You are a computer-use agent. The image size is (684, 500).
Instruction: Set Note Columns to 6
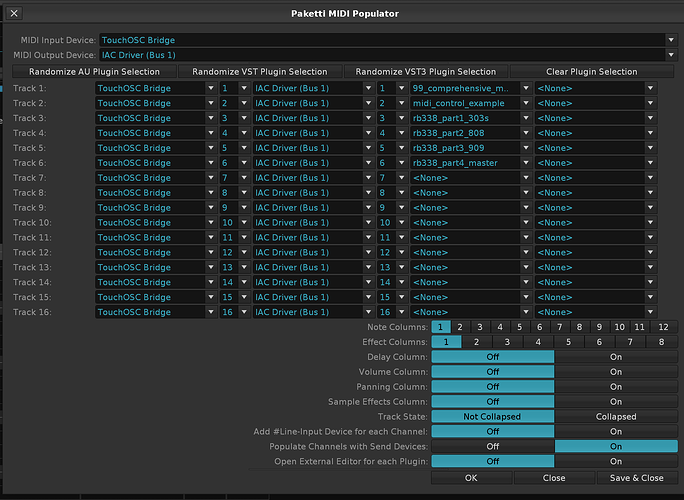click(x=540, y=327)
